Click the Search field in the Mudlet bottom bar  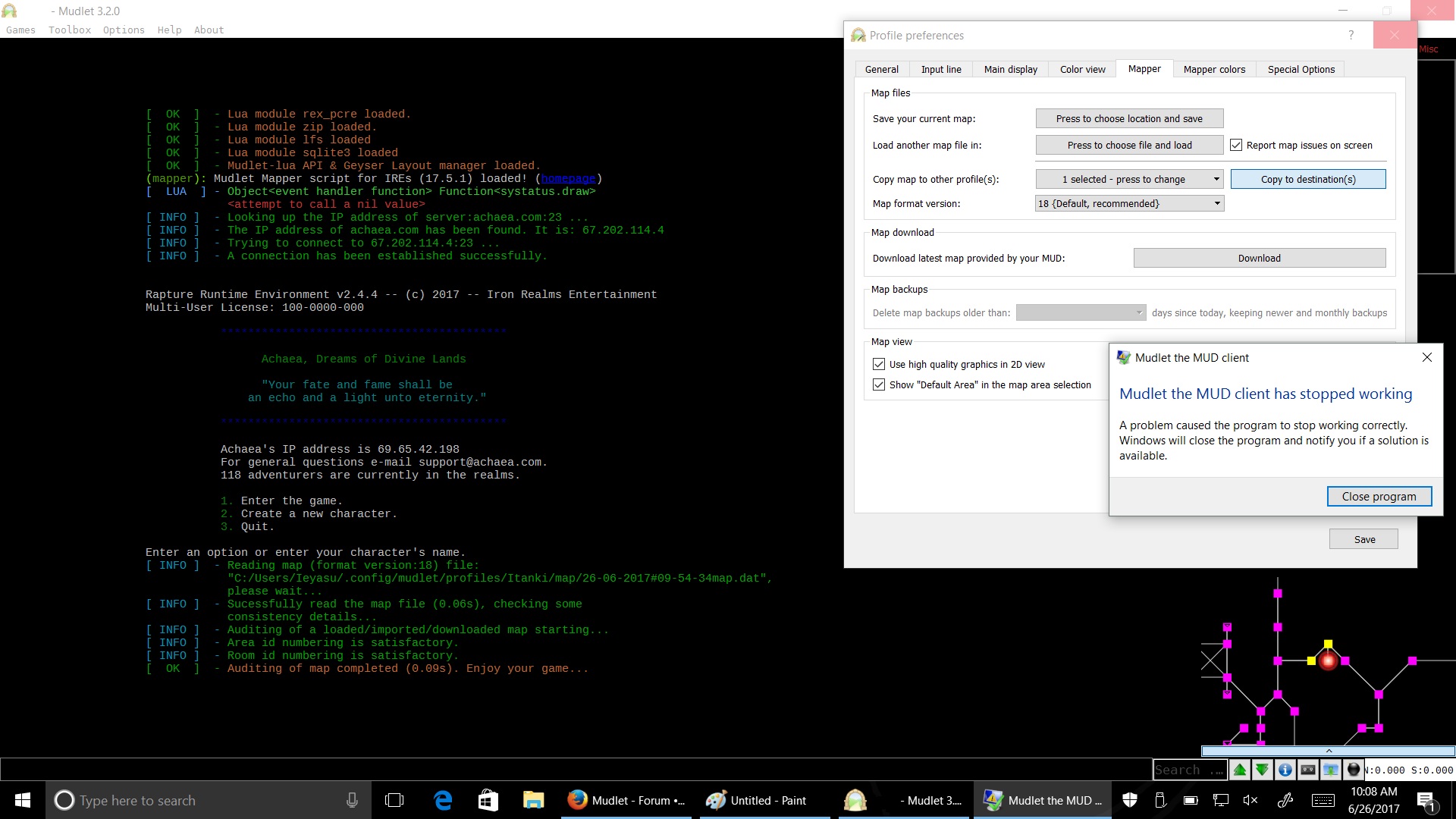point(1190,770)
